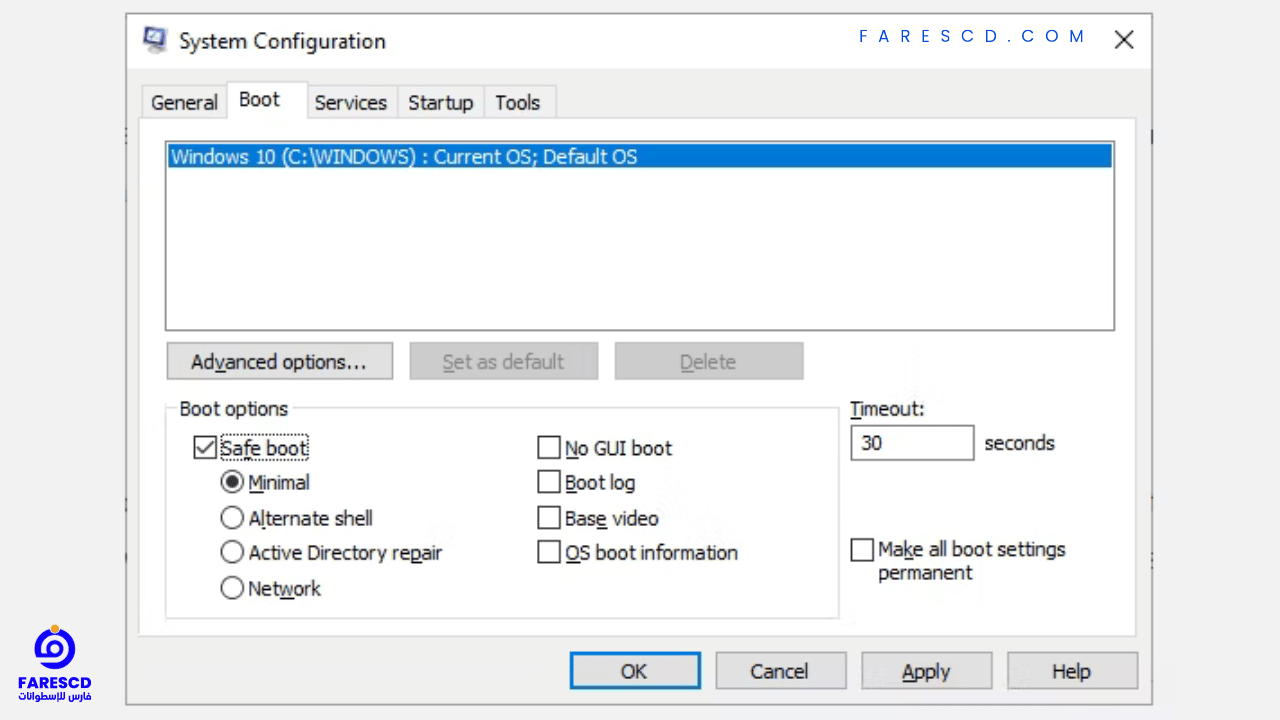Enable the Base video checkbox
Viewport: 1280px width, 720px height.
coord(549,517)
